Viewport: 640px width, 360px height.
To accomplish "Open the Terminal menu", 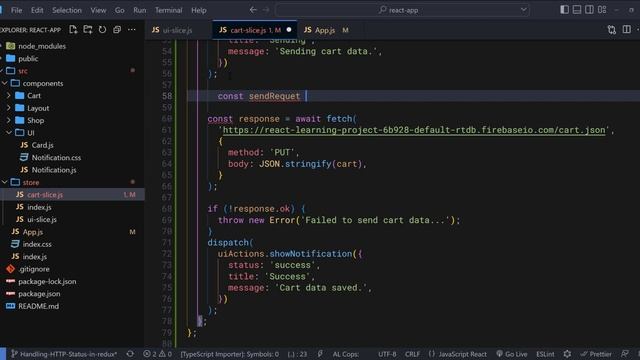I will tap(169, 10).
